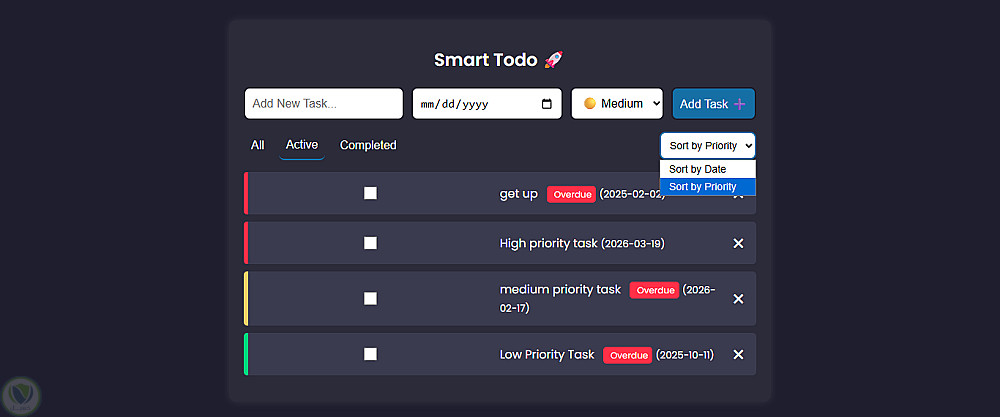Focus the Add New Task input field
Viewport: 1000px width, 417px height.
pyautogui.click(x=323, y=104)
